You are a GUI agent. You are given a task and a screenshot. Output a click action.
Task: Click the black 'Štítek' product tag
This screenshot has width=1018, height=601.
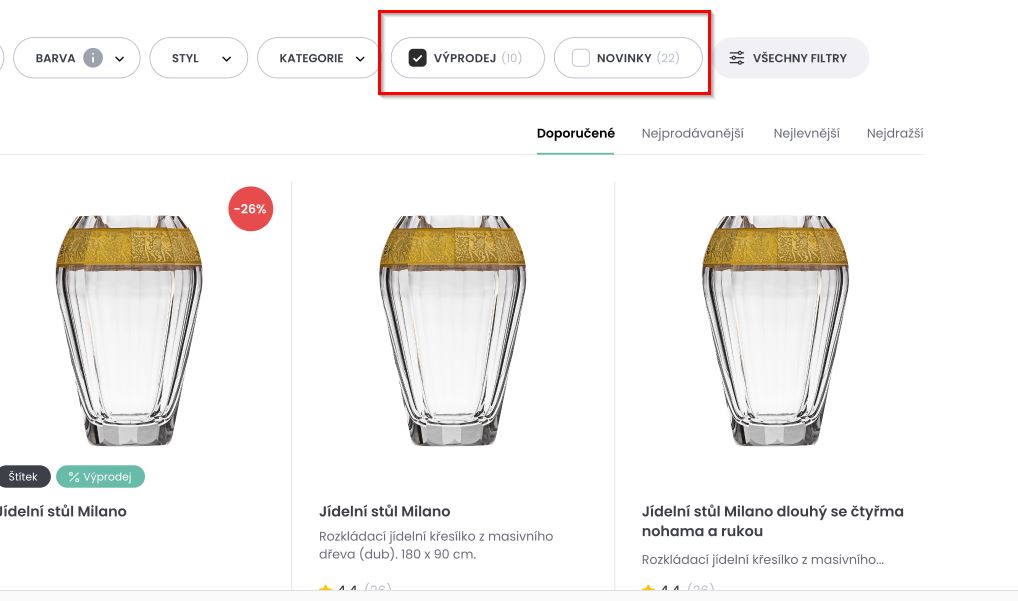point(24,476)
